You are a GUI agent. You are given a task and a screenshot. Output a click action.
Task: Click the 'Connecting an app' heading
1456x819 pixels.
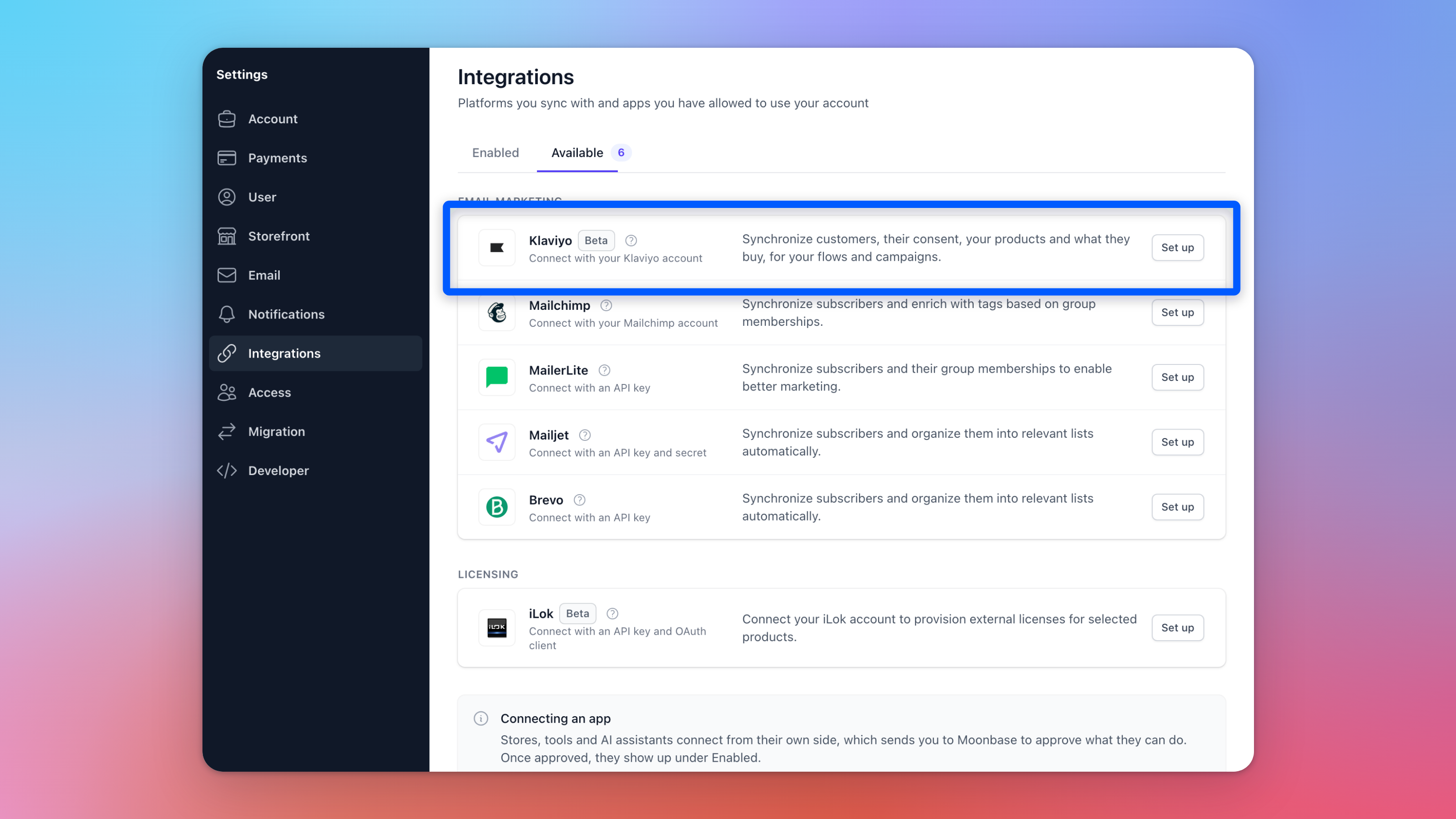555,719
